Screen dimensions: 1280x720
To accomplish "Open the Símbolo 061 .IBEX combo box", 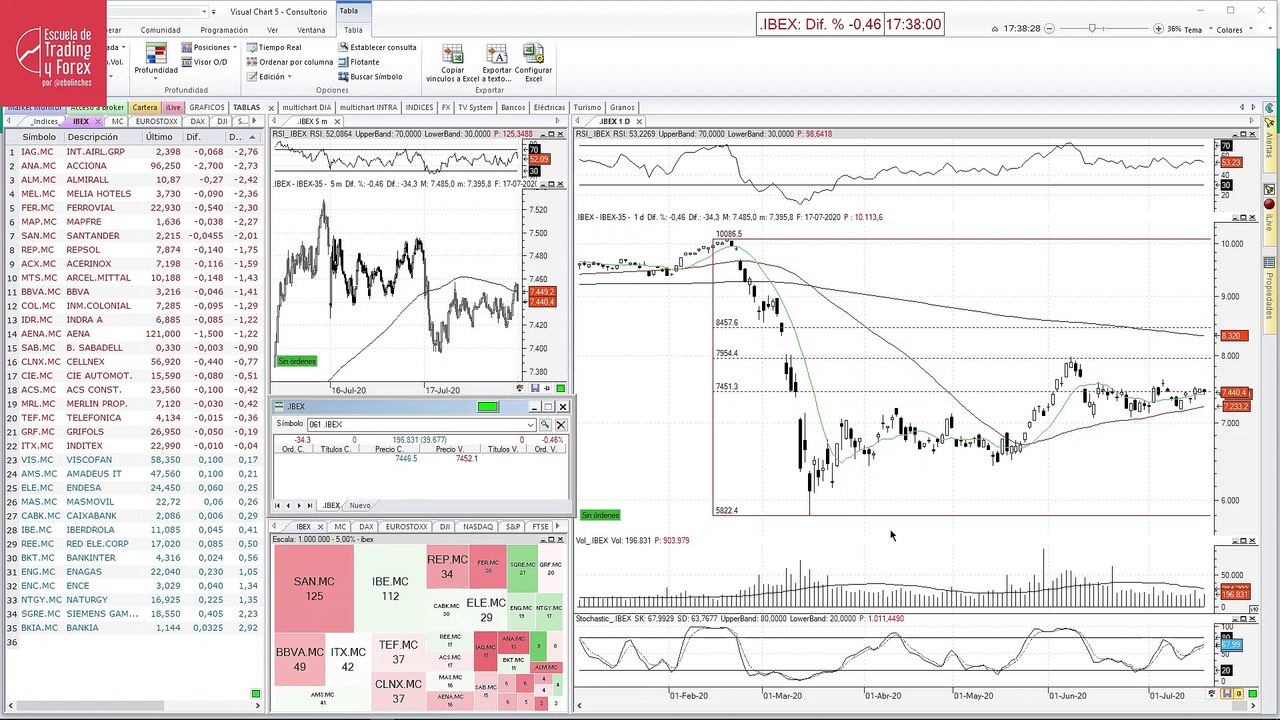I will coord(420,425).
